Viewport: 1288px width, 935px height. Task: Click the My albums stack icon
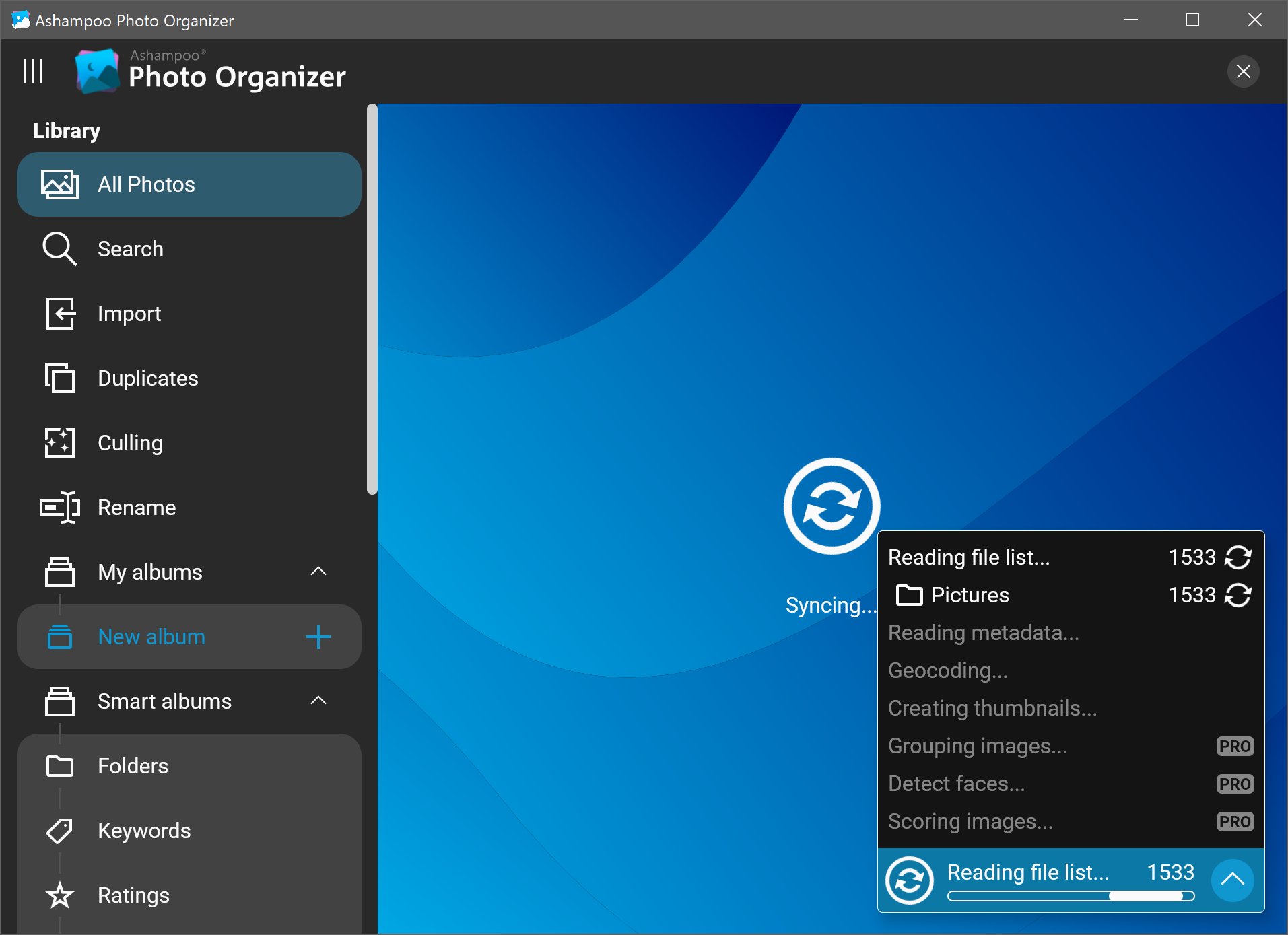pyautogui.click(x=60, y=572)
